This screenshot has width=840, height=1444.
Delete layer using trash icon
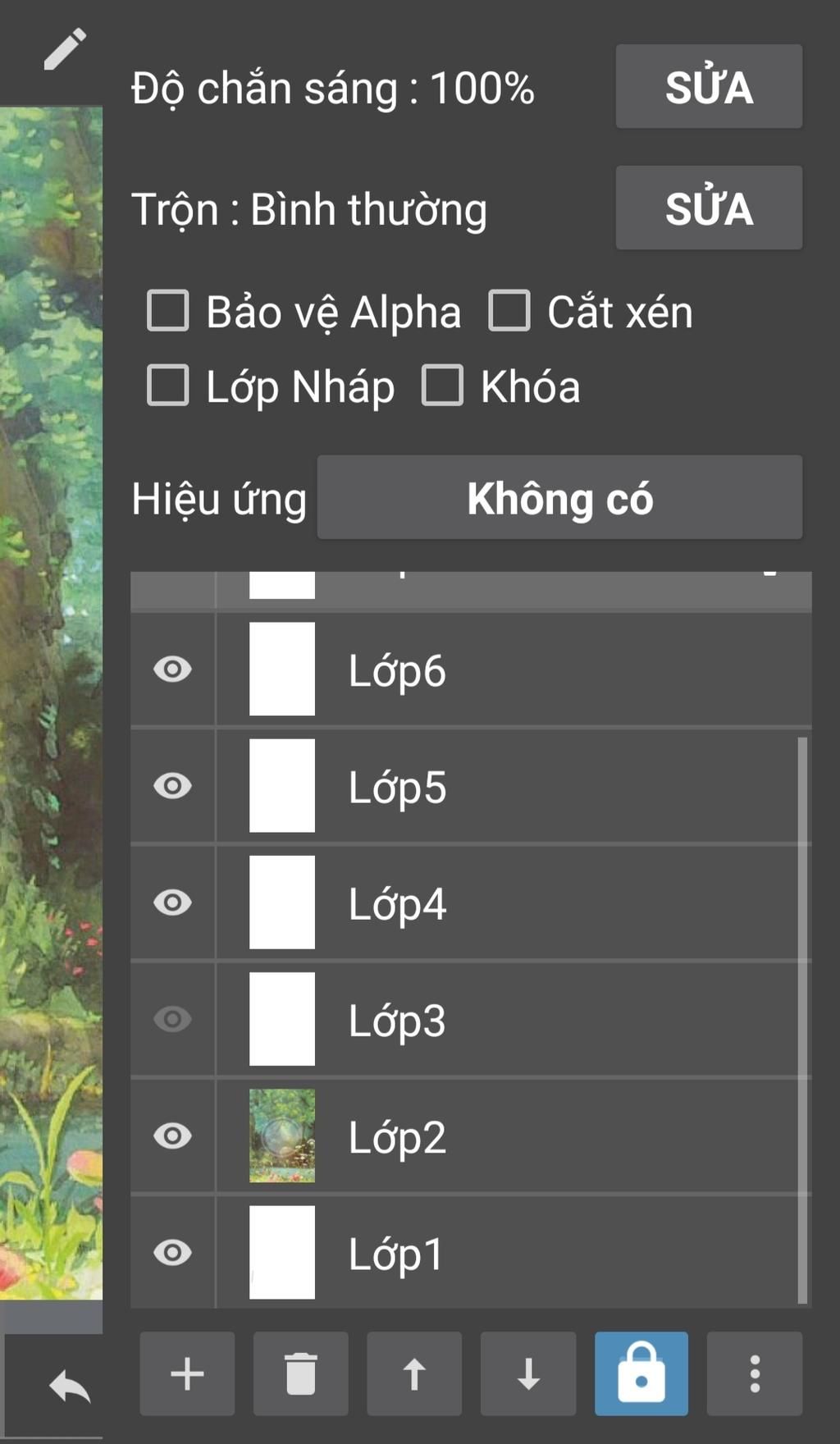300,1373
